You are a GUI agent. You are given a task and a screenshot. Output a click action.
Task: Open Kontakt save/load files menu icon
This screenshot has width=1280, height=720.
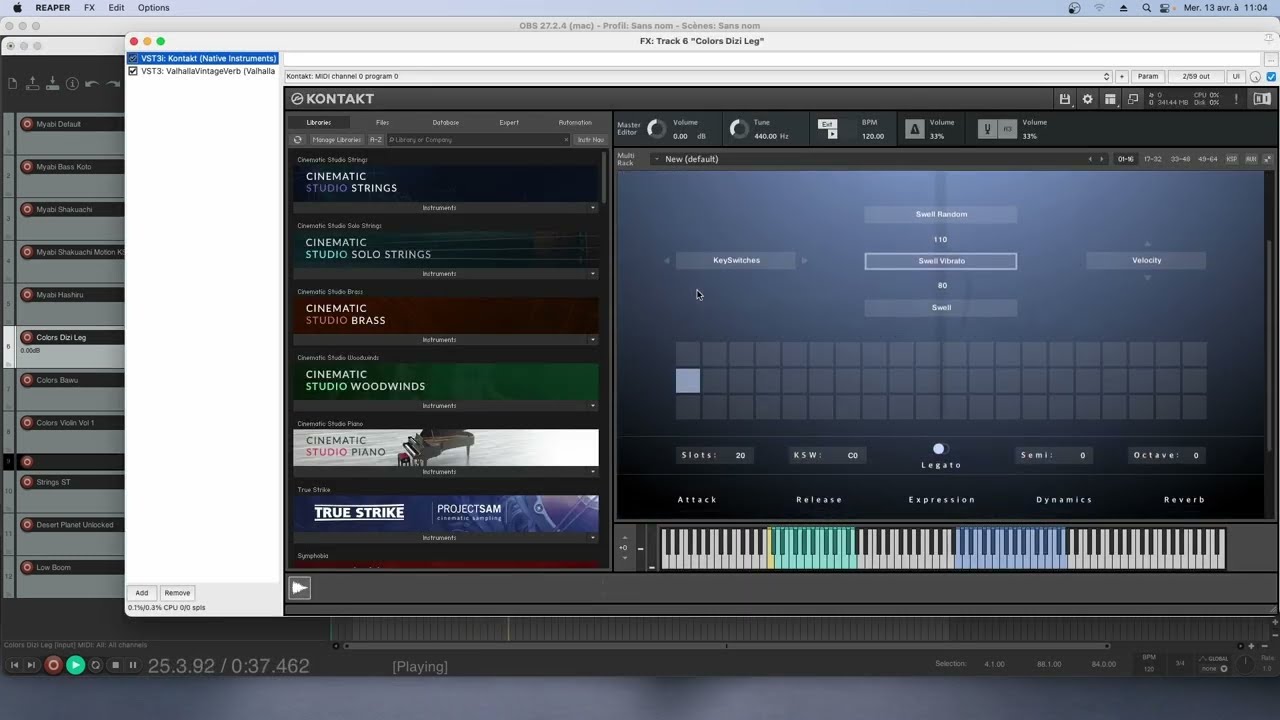click(1065, 99)
